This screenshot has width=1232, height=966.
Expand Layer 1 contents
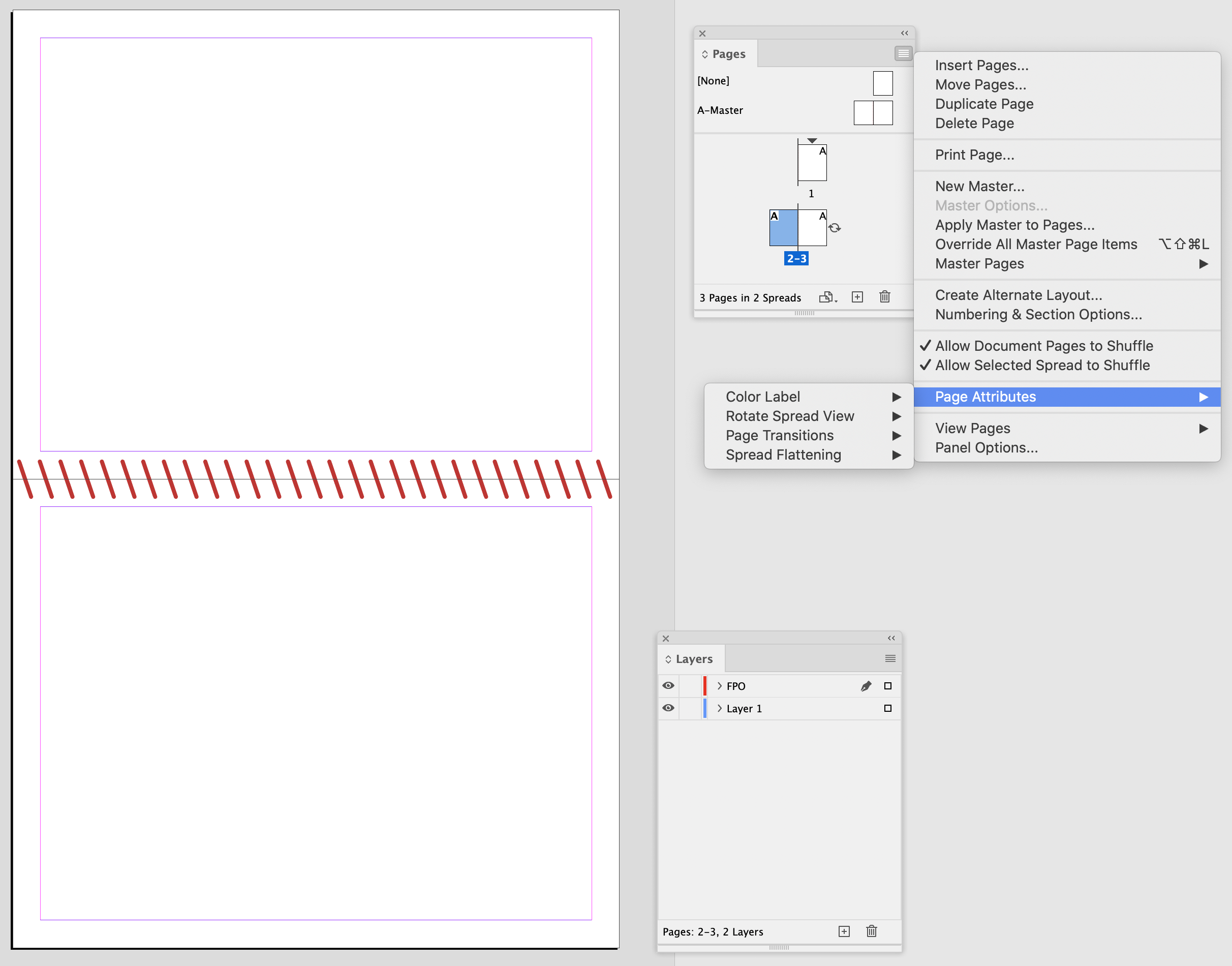(x=719, y=708)
